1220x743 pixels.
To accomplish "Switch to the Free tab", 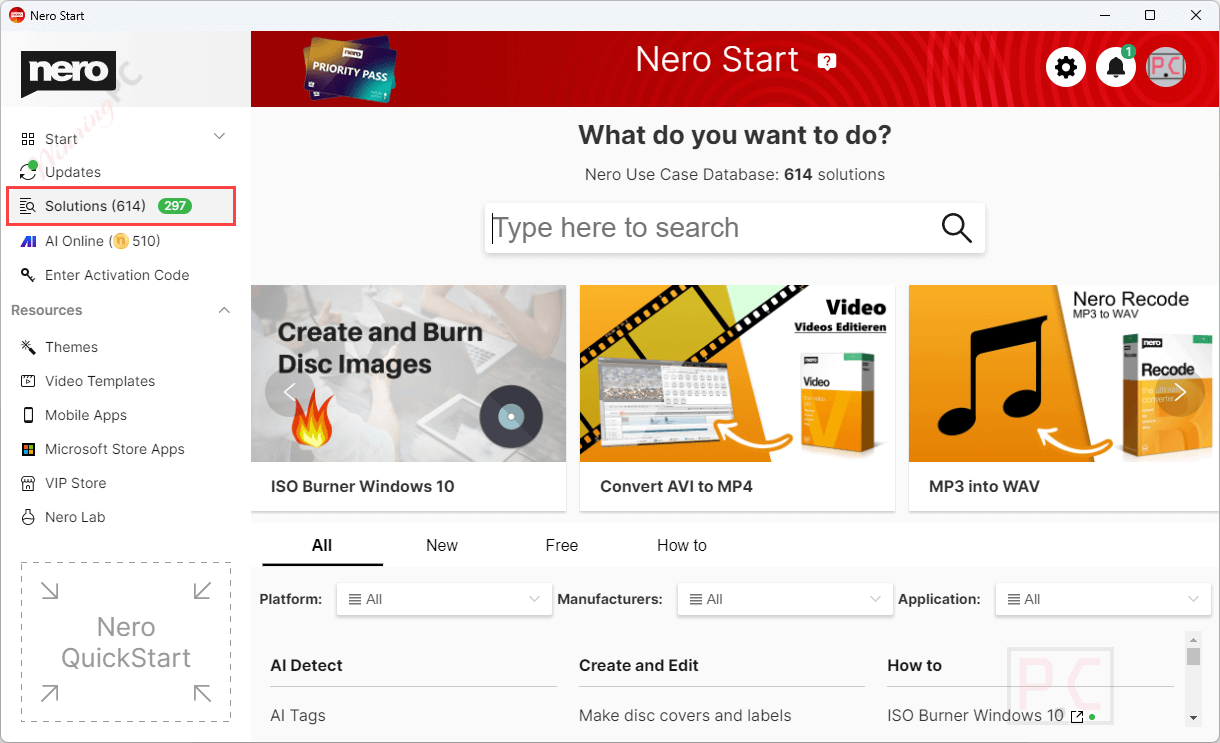I will [x=562, y=545].
